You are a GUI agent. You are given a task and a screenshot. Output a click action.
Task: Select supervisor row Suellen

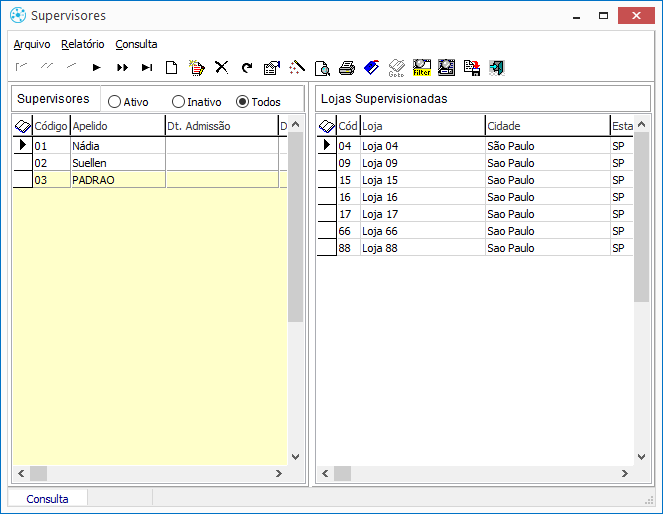click(150, 163)
